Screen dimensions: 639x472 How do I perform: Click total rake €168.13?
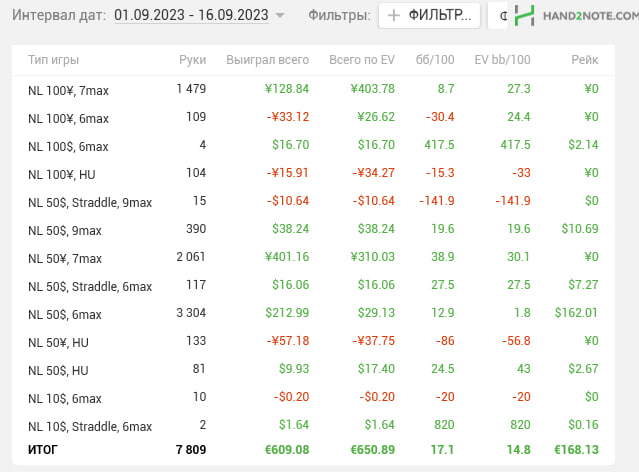[x=576, y=450]
